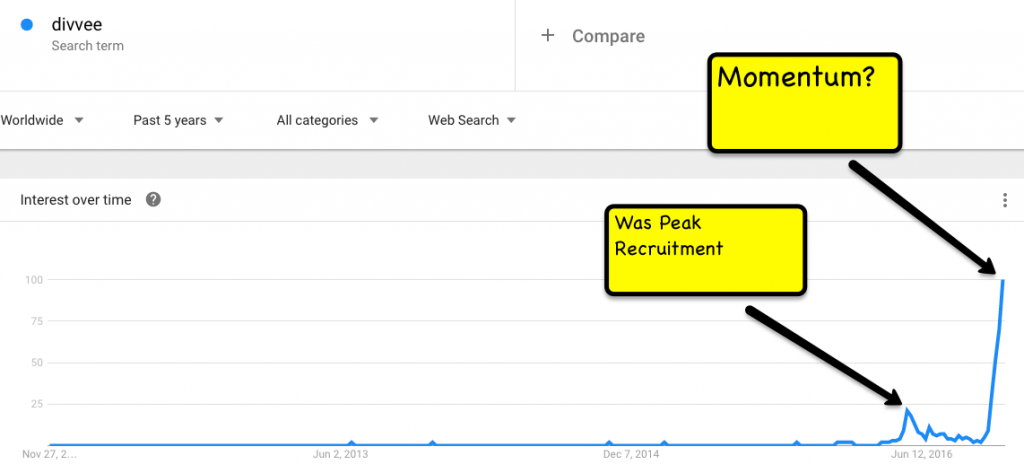This screenshot has height=473, width=1024.
Task: Expand the Web Search type dropdown
Action: 472,120
